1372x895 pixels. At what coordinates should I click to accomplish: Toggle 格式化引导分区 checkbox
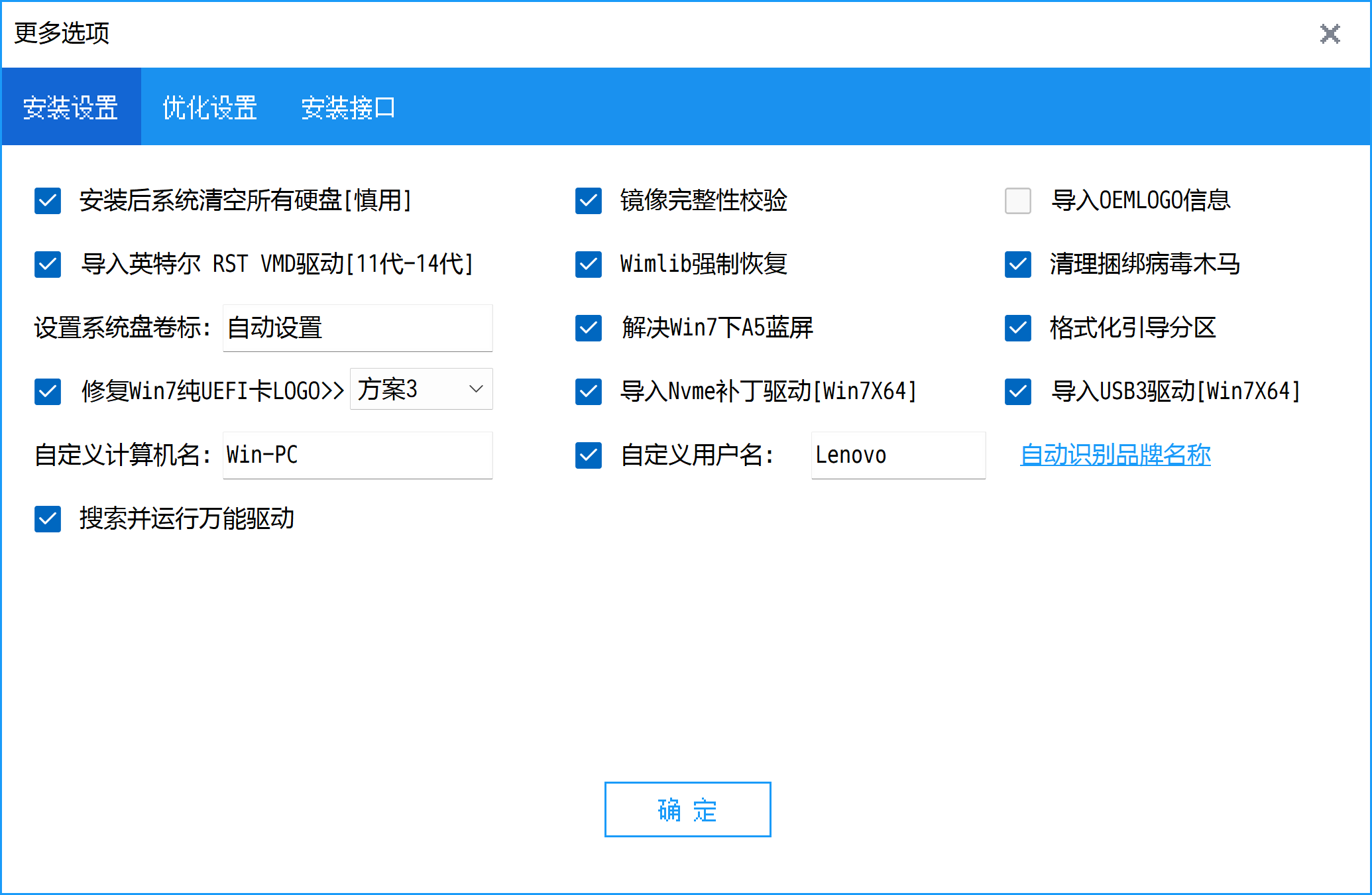(1017, 328)
